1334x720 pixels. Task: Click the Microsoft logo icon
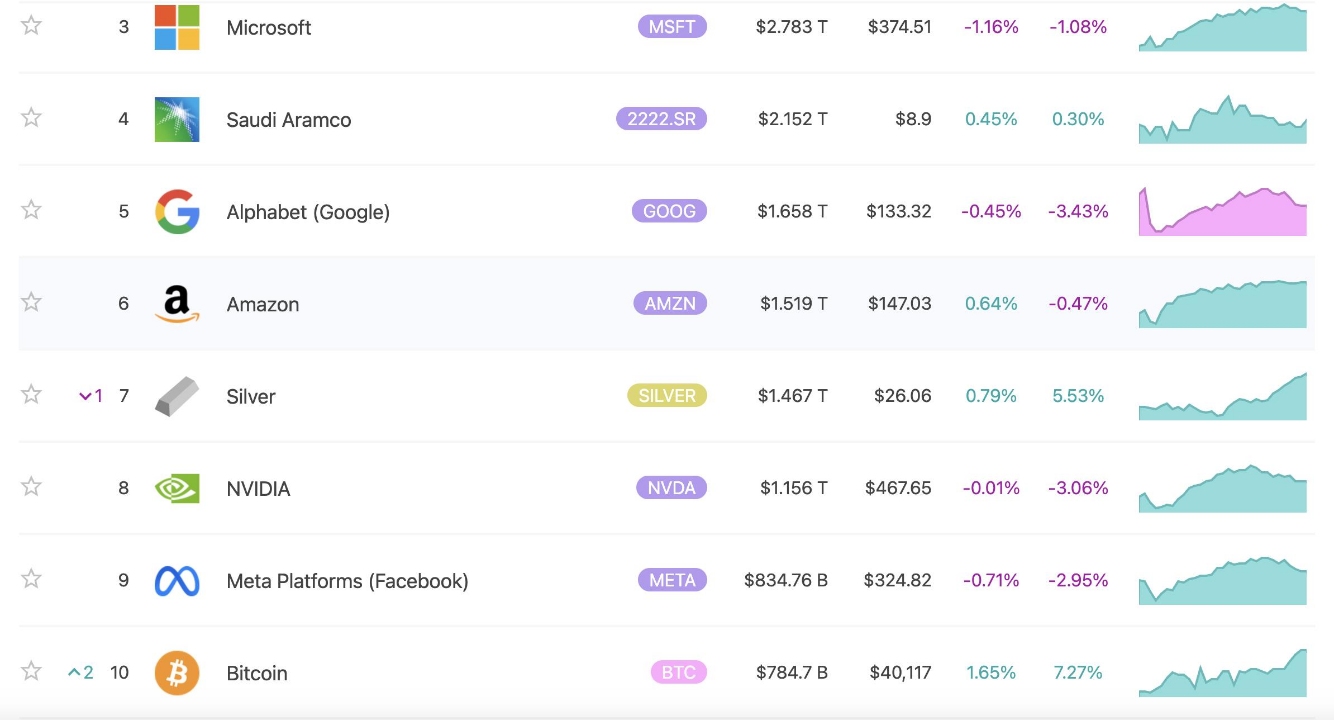[x=176, y=26]
